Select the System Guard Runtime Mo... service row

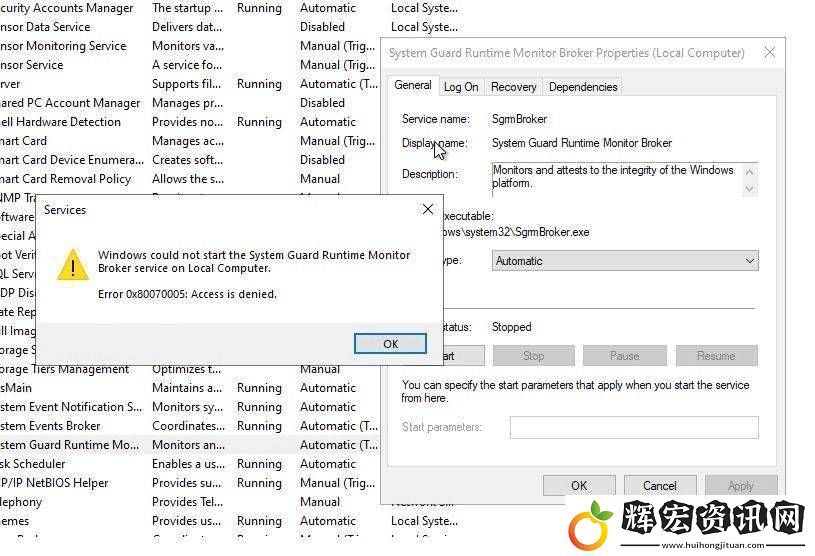[x=189, y=445]
